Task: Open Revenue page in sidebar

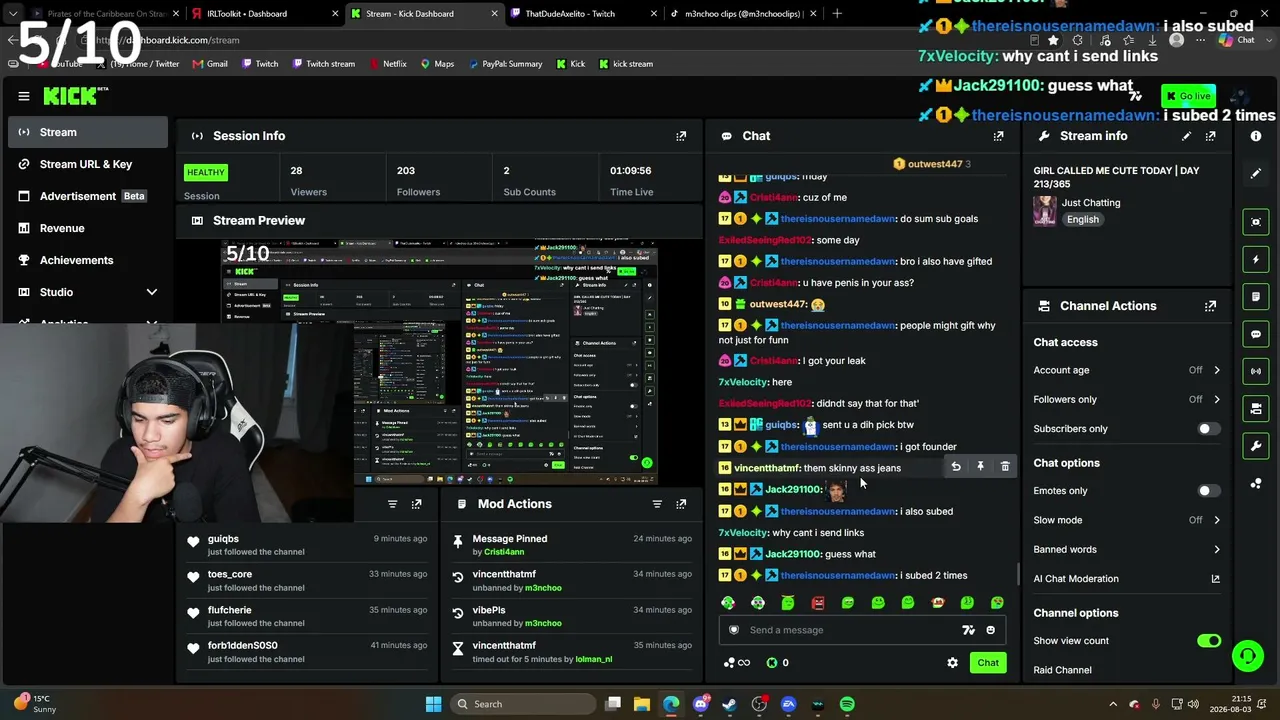Action: pyautogui.click(x=88, y=228)
